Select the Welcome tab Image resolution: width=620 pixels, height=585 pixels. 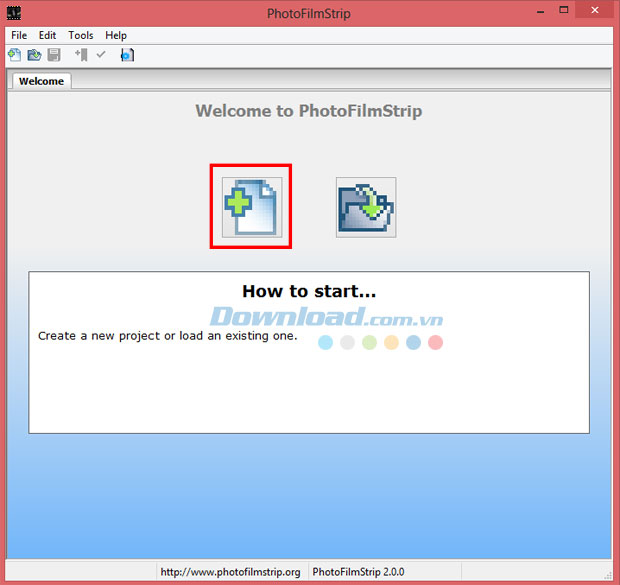click(x=41, y=81)
